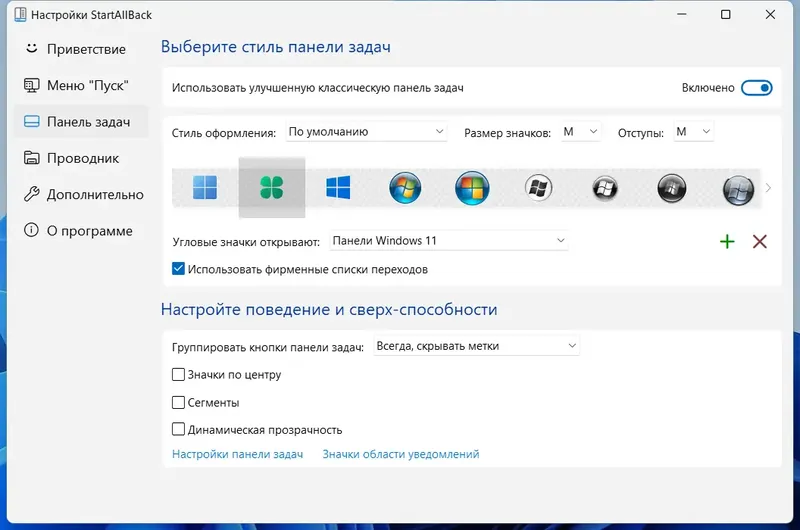
Task: Enable the Значки по центру checkbox
Action: [x=178, y=374]
